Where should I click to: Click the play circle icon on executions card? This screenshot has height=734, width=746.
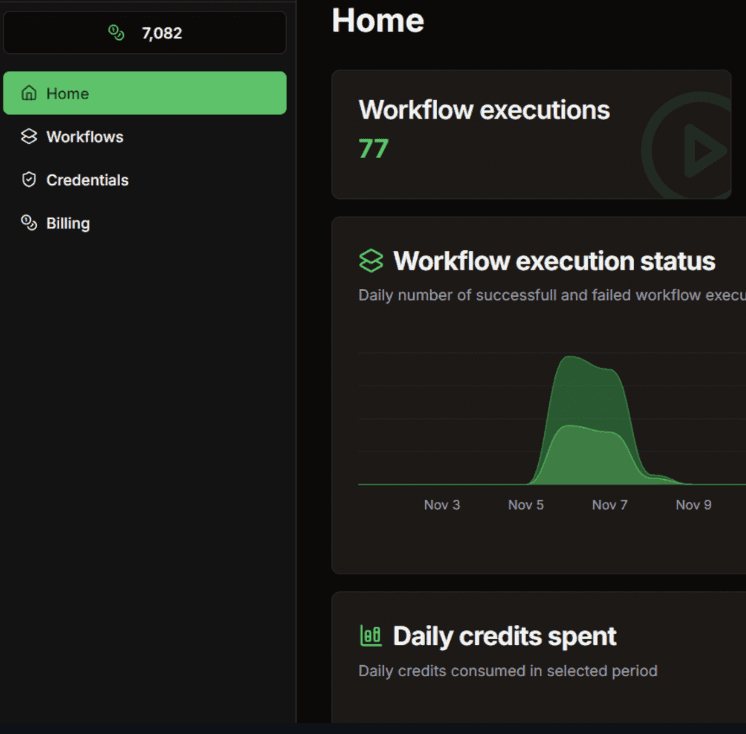click(687, 146)
